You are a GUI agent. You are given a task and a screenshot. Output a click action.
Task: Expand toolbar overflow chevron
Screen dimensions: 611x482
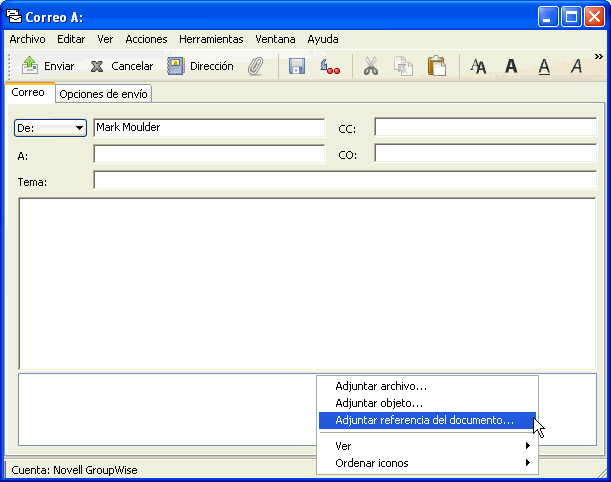598,58
